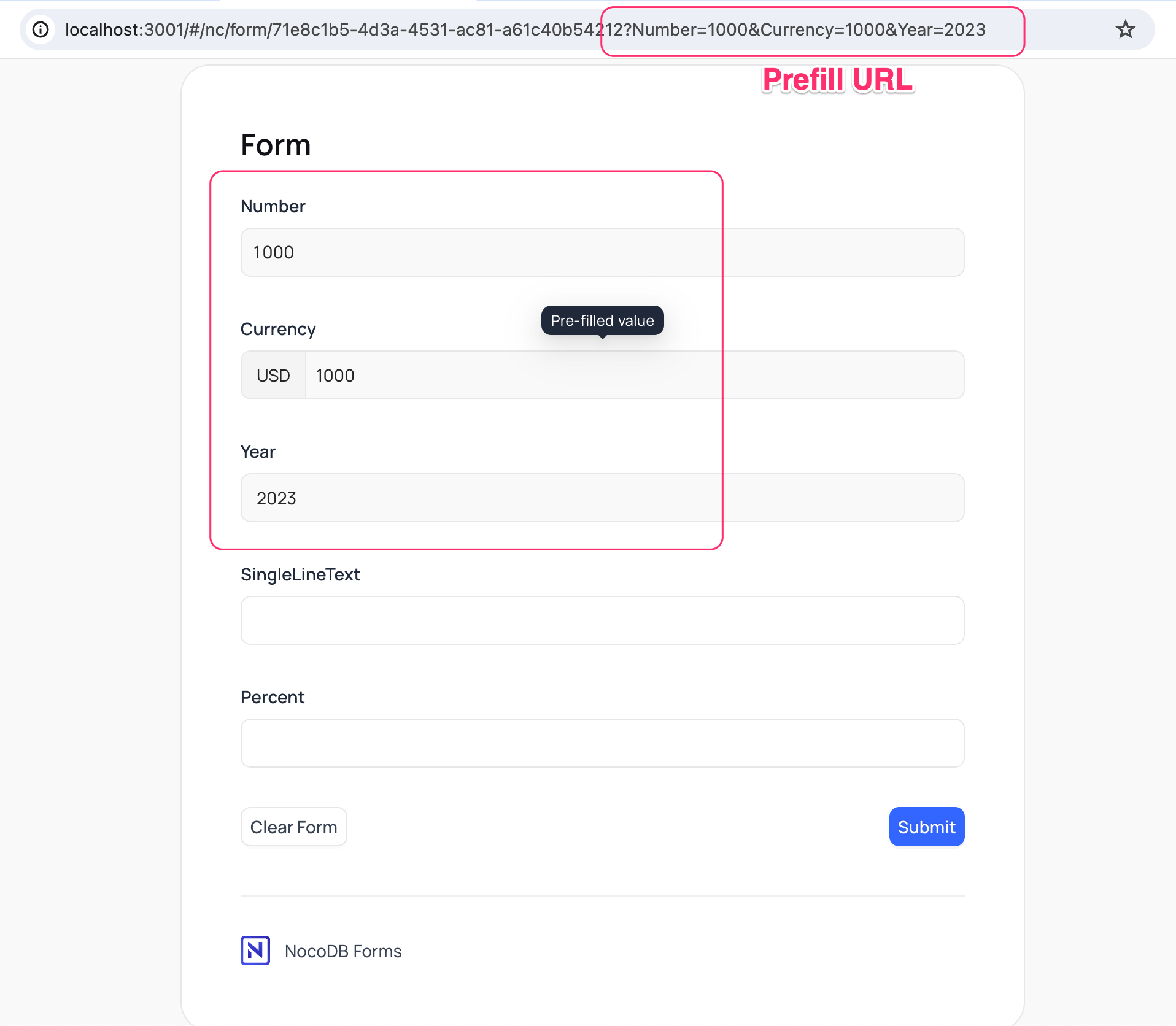Click the Currency field label

(277, 329)
